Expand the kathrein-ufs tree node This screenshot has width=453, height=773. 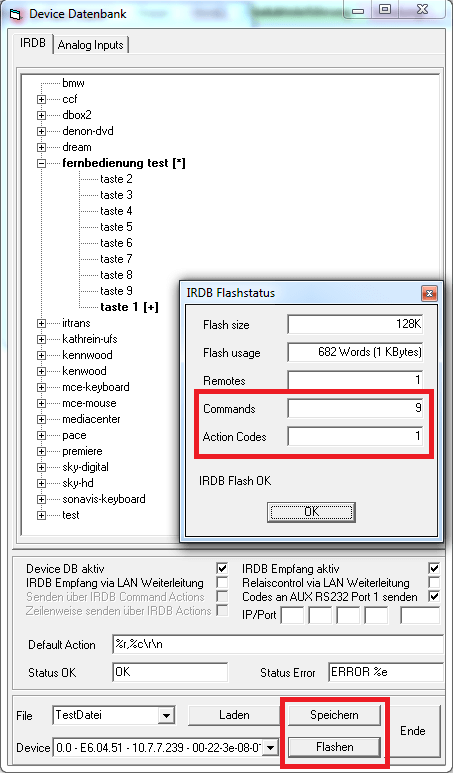[41, 340]
